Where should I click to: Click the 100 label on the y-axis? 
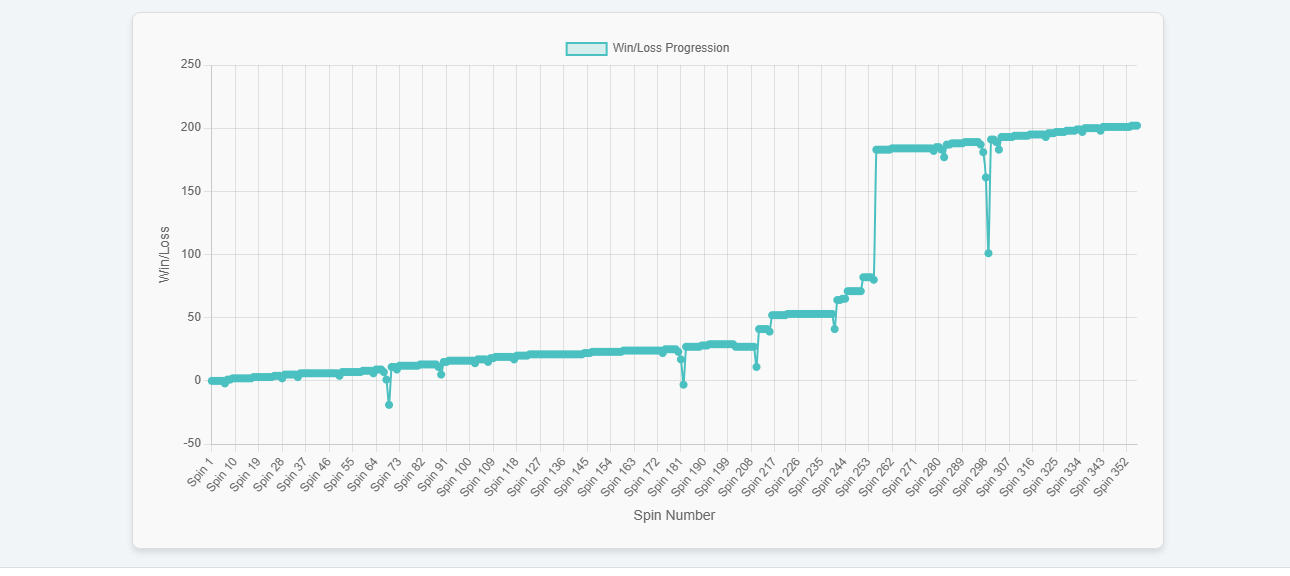click(x=190, y=254)
